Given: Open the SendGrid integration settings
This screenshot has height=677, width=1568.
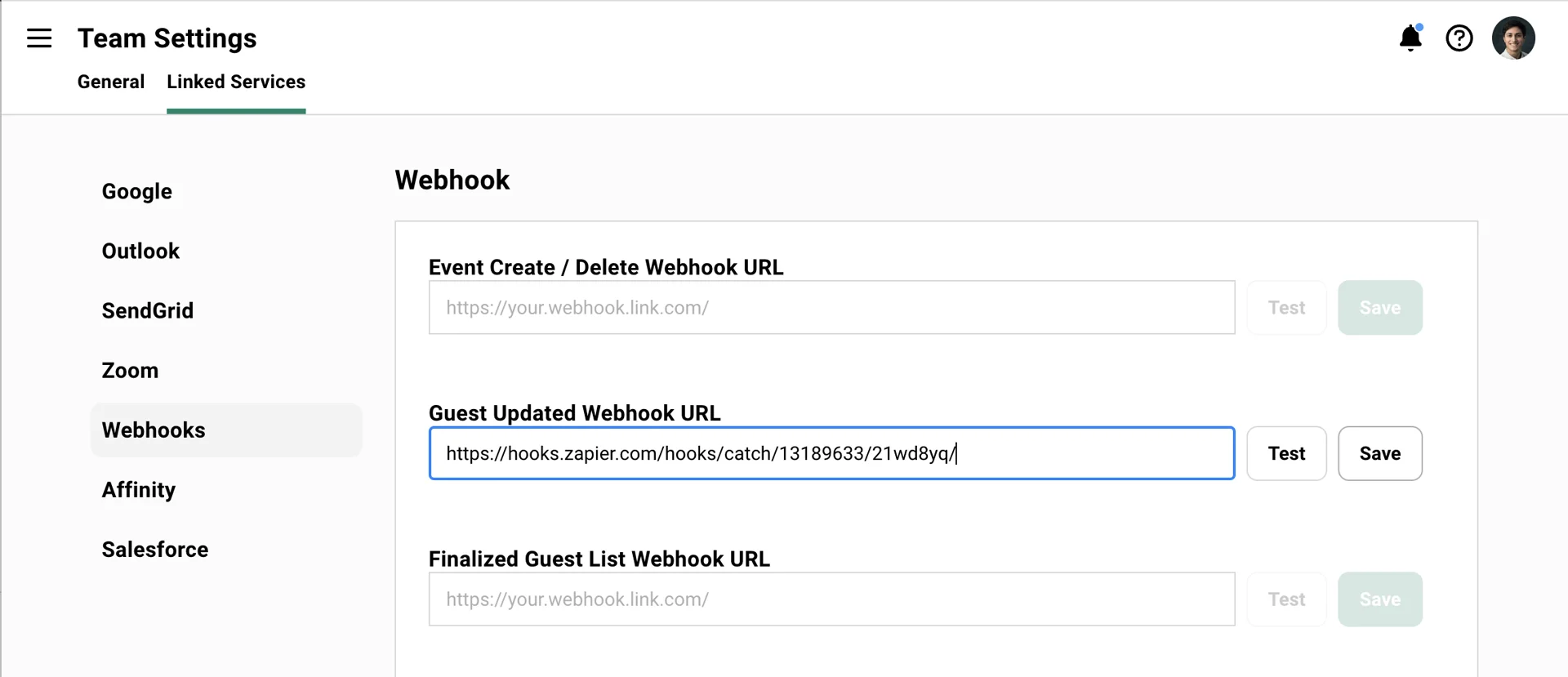Looking at the screenshot, I should [148, 310].
